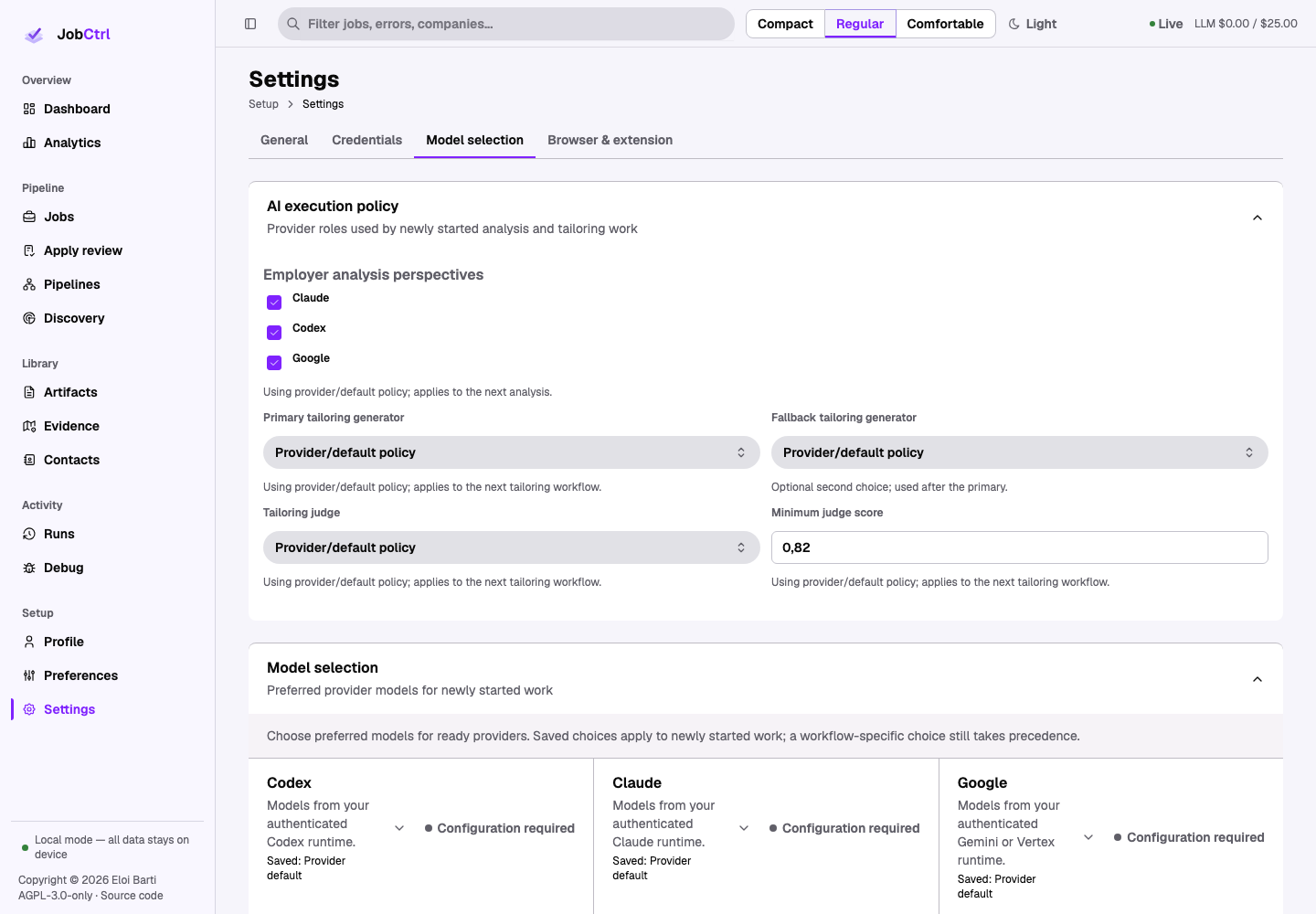Image resolution: width=1316 pixels, height=914 pixels.
Task: Switch to the General tab
Action: tap(284, 140)
